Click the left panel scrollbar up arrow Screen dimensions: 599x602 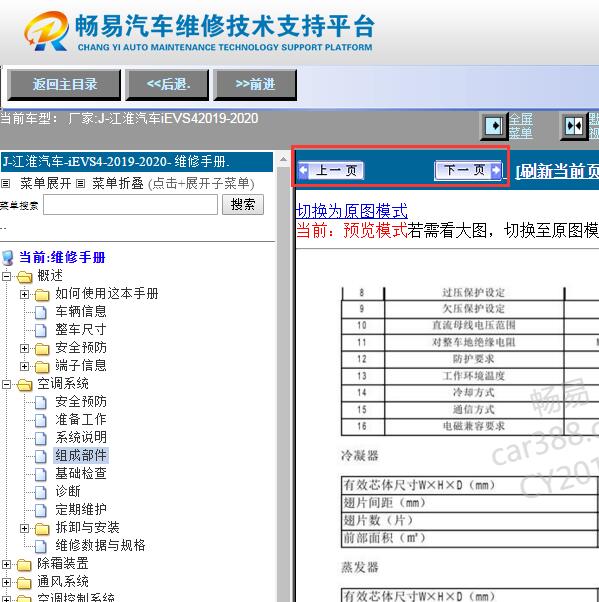tap(283, 159)
